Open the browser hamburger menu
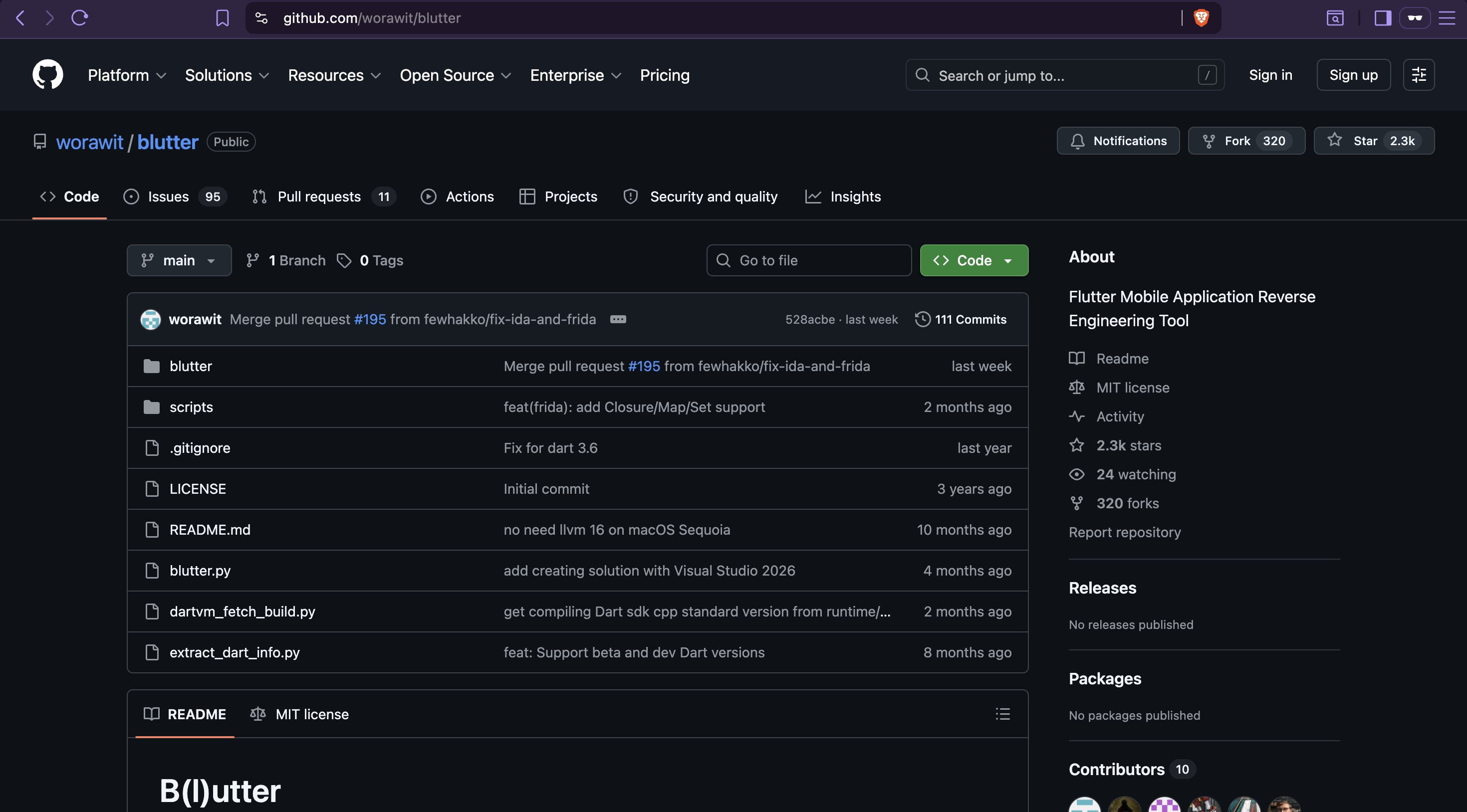The width and height of the screenshot is (1467, 812). tap(1447, 18)
